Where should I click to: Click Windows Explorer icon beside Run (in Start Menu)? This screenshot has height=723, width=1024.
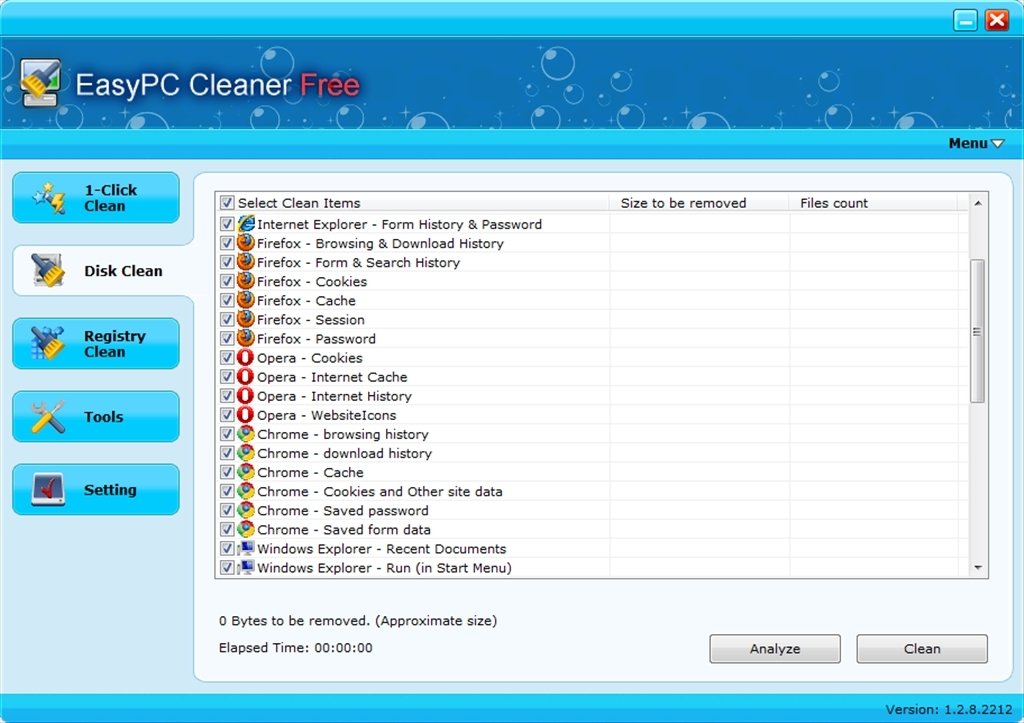[246, 567]
